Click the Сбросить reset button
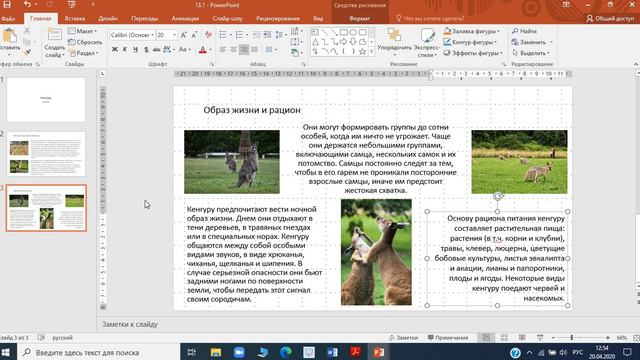 tap(85, 42)
